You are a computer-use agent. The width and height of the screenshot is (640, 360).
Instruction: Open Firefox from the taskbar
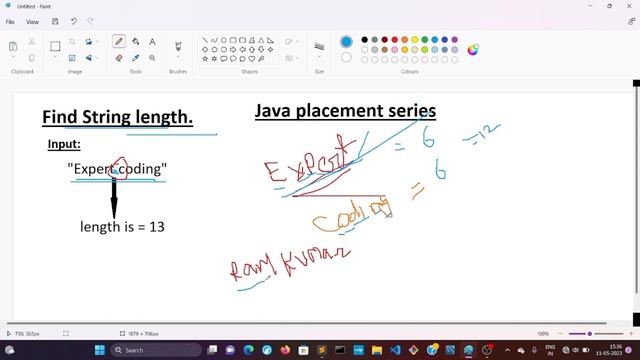(x=285, y=350)
